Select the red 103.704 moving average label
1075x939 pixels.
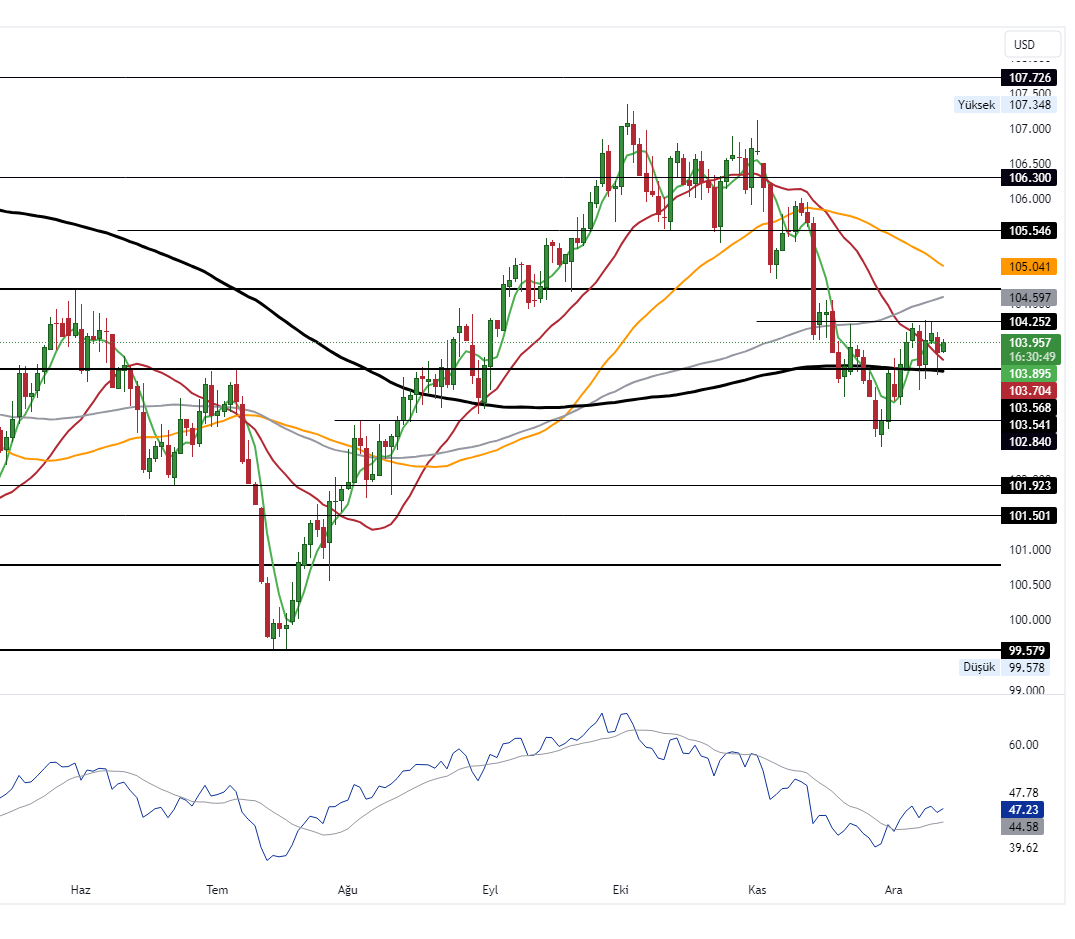point(1029,391)
